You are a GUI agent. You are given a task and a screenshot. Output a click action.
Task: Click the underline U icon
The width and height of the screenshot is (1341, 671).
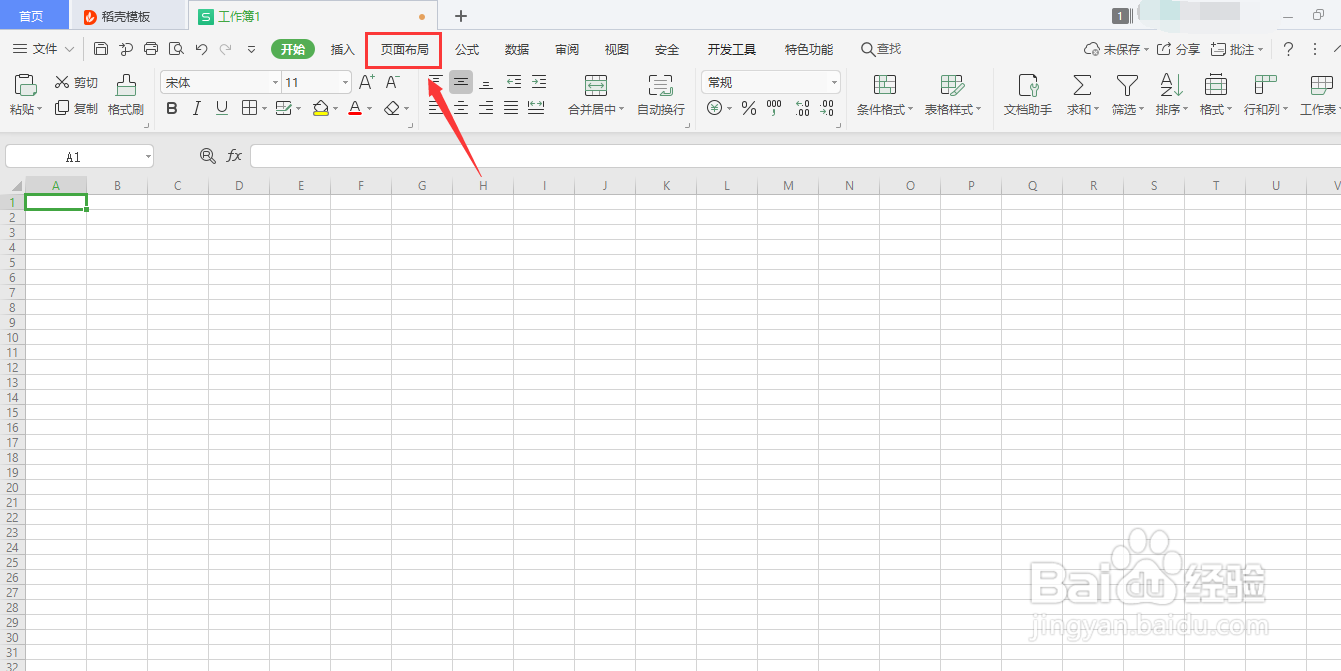click(221, 109)
